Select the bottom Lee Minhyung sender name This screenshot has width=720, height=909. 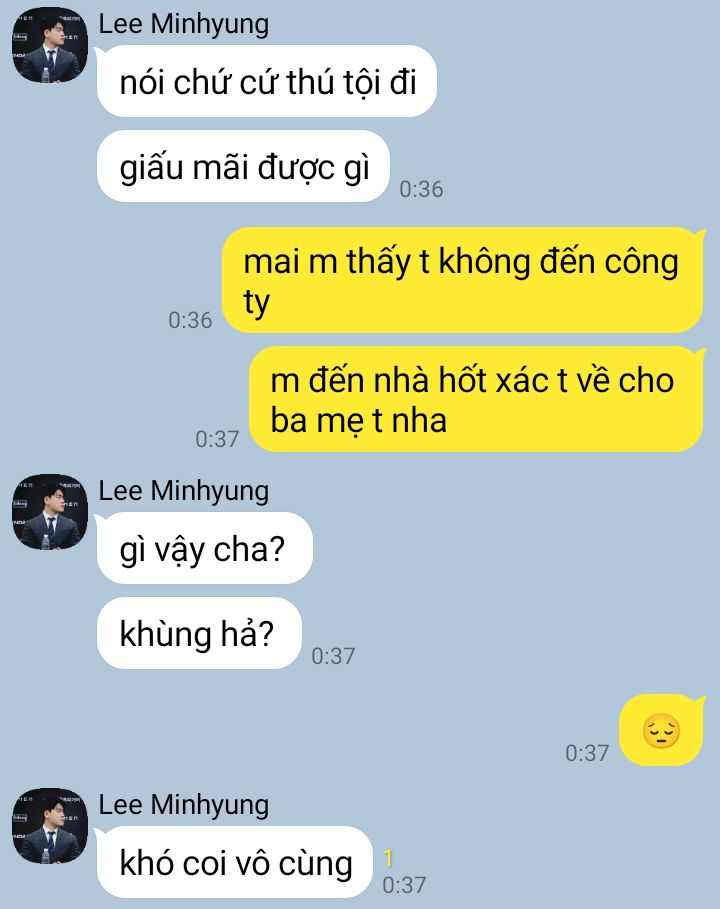183,806
